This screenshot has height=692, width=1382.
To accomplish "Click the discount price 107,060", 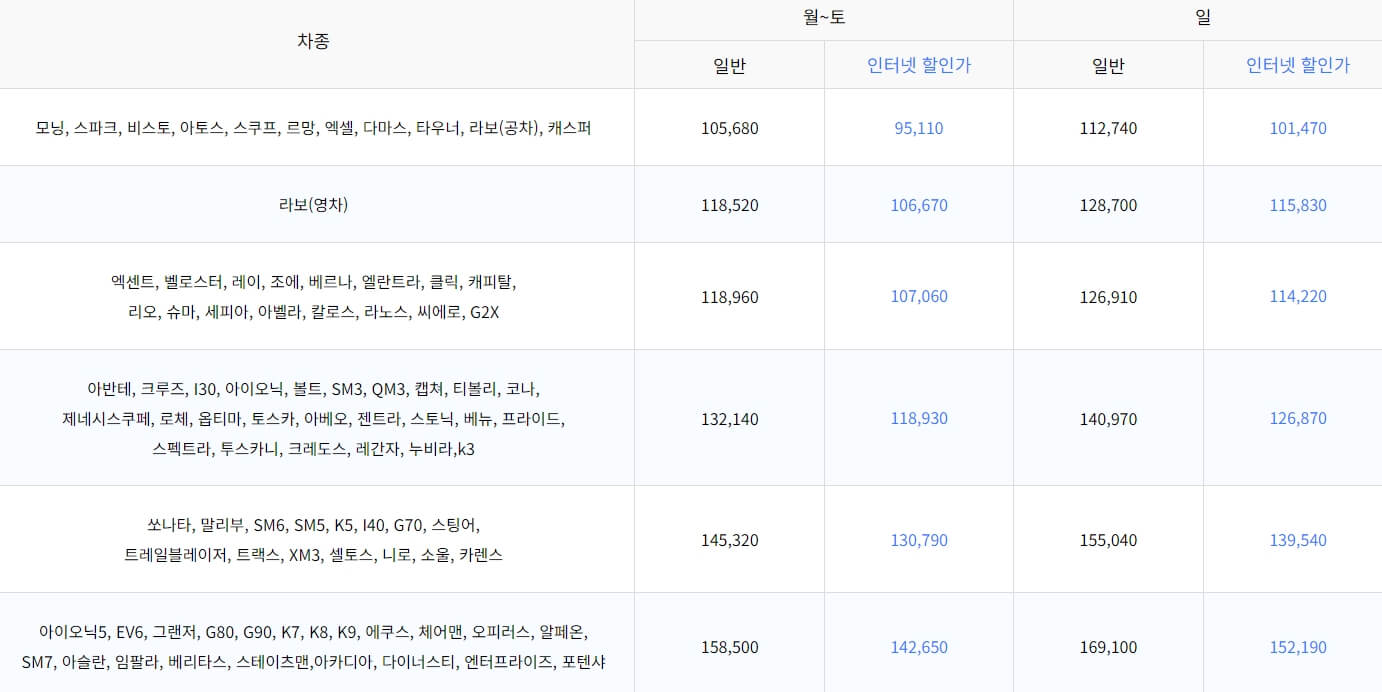I will [919, 297].
